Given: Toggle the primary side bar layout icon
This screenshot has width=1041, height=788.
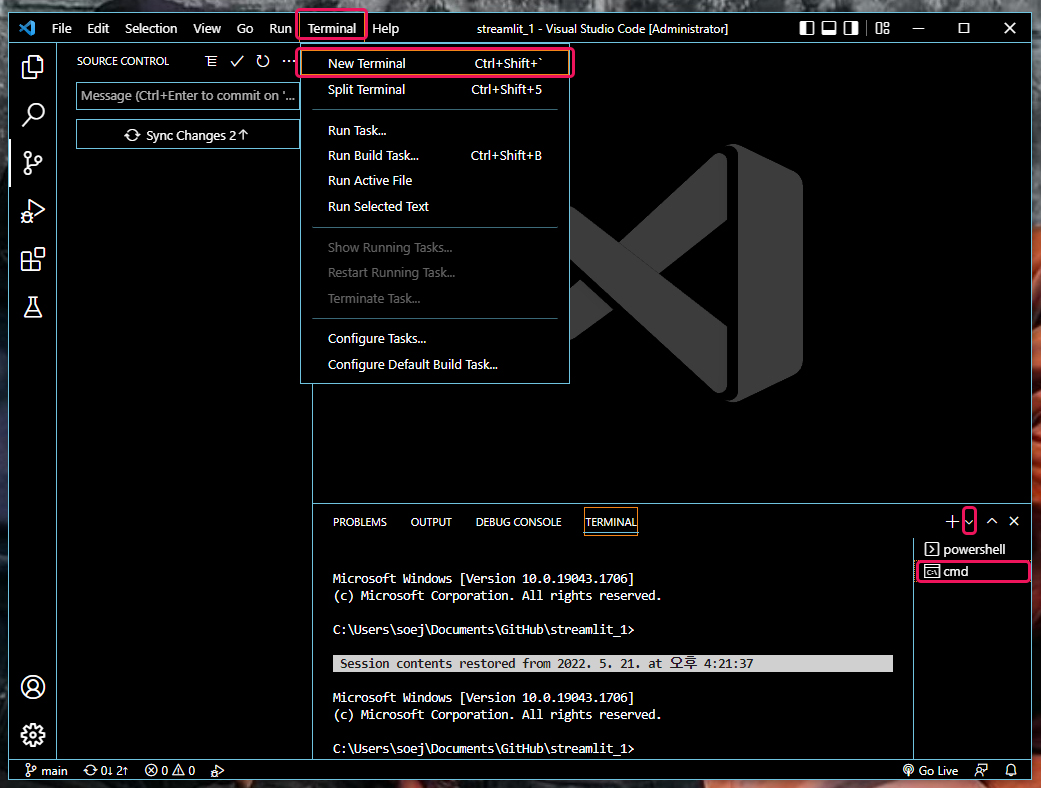Looking at the screenshot, I should 807,28.
